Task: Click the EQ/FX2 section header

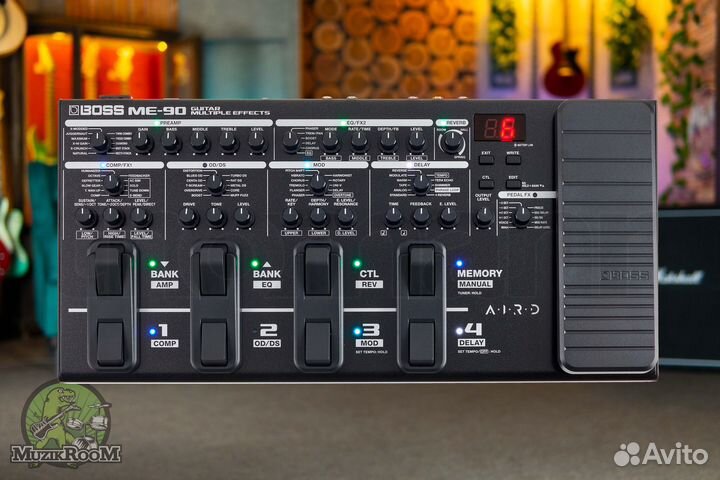Action: (354, 123)
